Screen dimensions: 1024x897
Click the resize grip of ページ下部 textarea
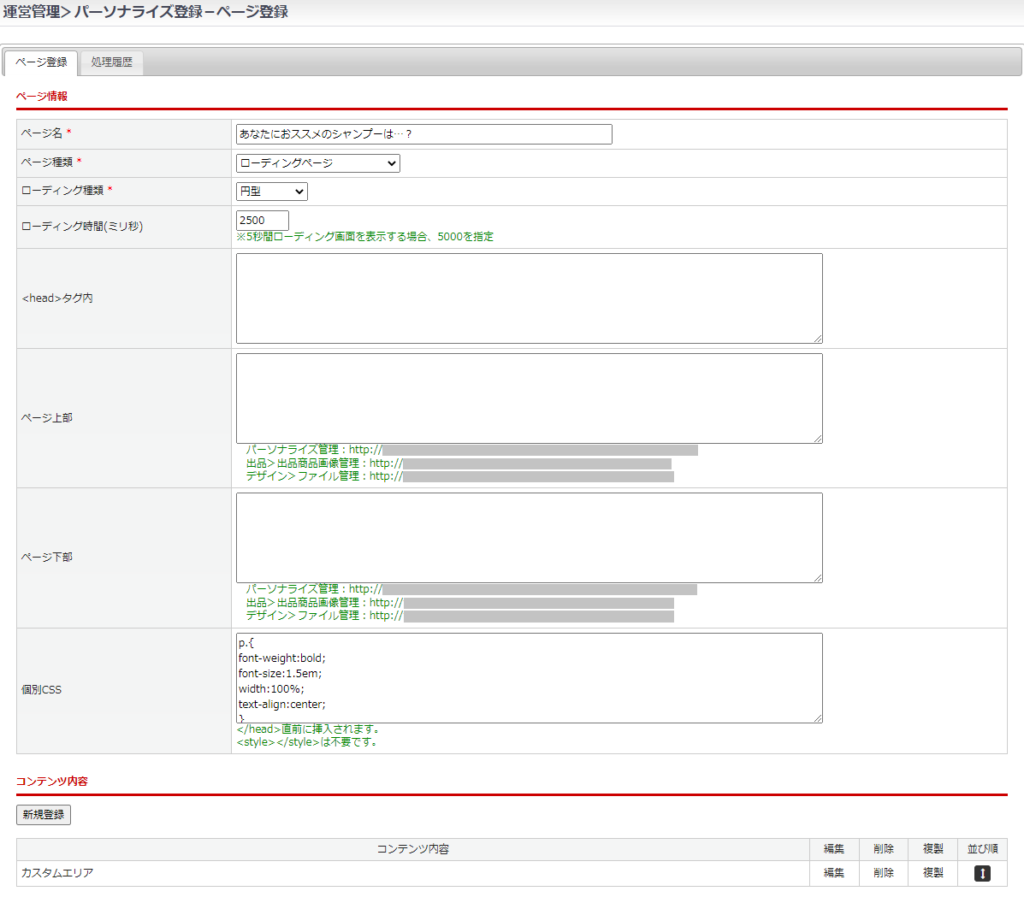[x=817, y=577]
